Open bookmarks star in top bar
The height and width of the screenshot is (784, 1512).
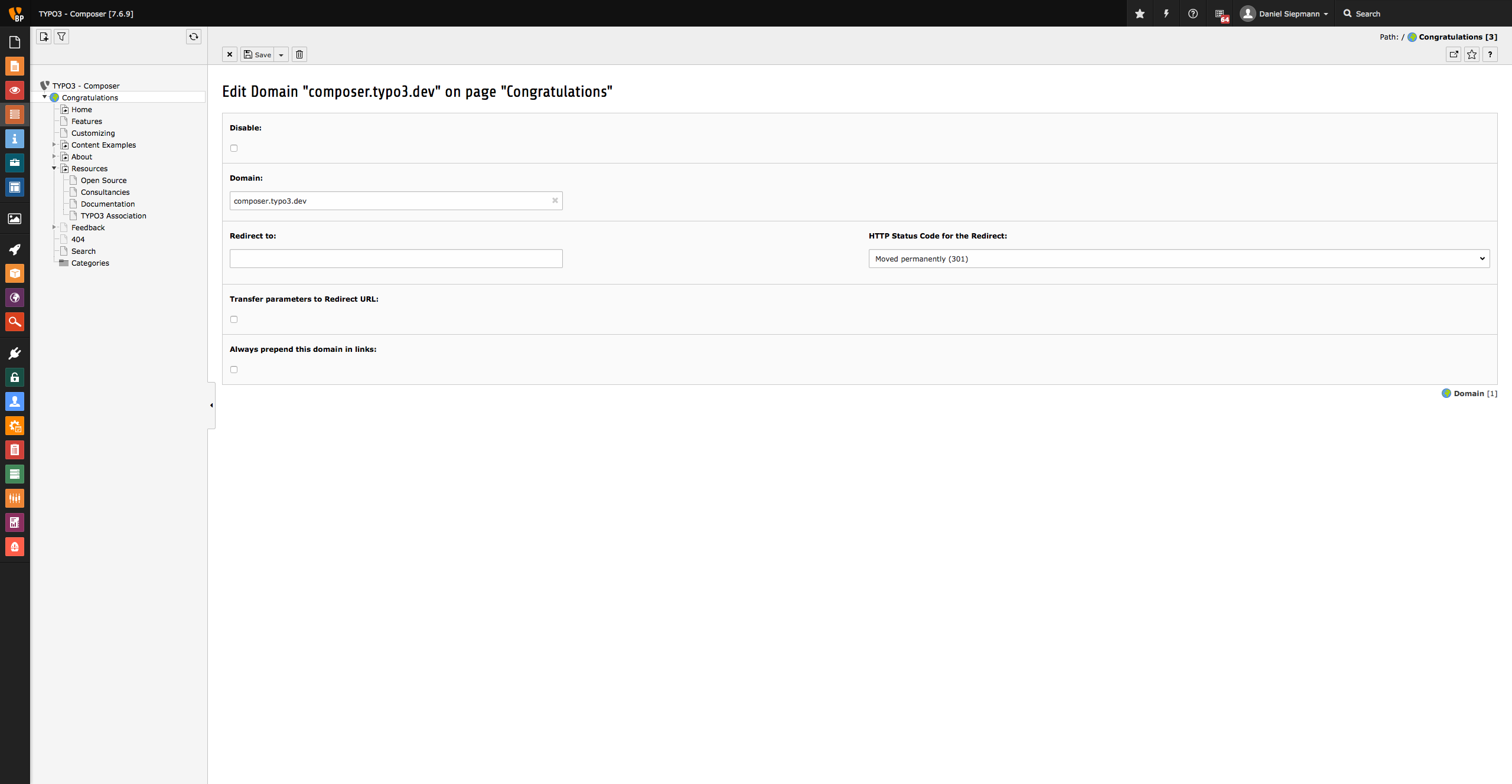pos(1140,14)
